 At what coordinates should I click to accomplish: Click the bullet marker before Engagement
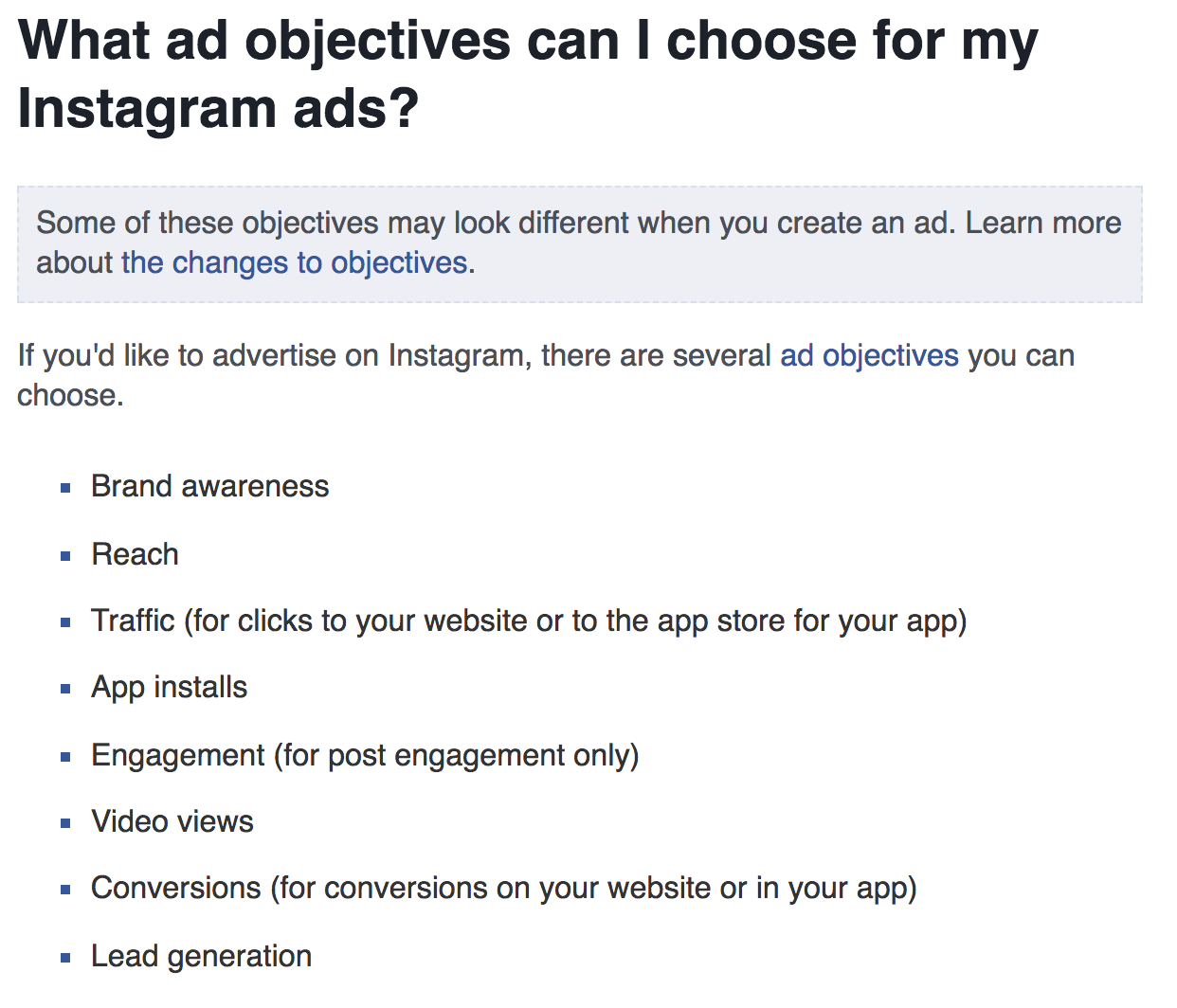(65, 757)
